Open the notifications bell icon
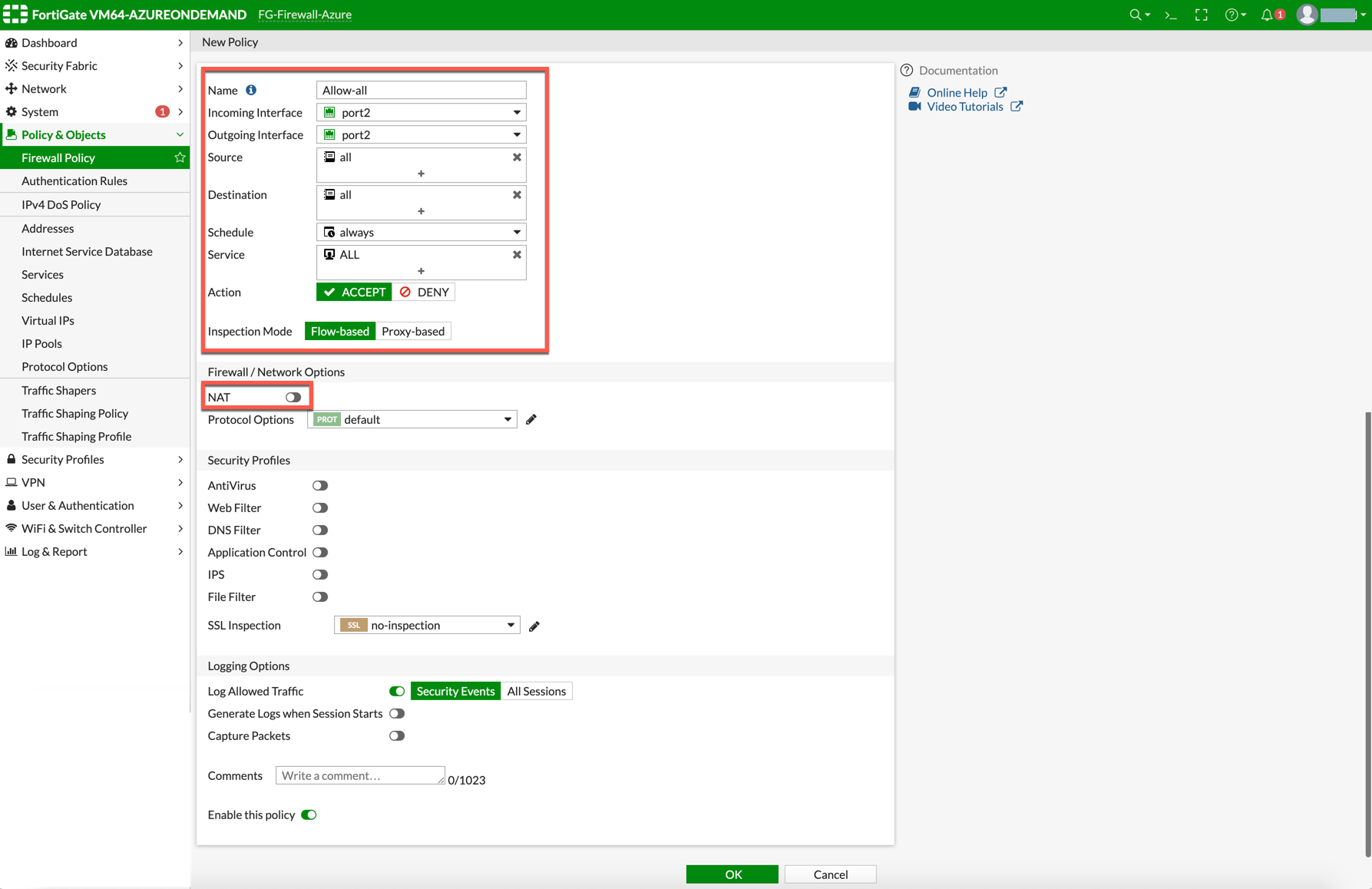Screen dimensions: 1372x889 [1267, 15]
